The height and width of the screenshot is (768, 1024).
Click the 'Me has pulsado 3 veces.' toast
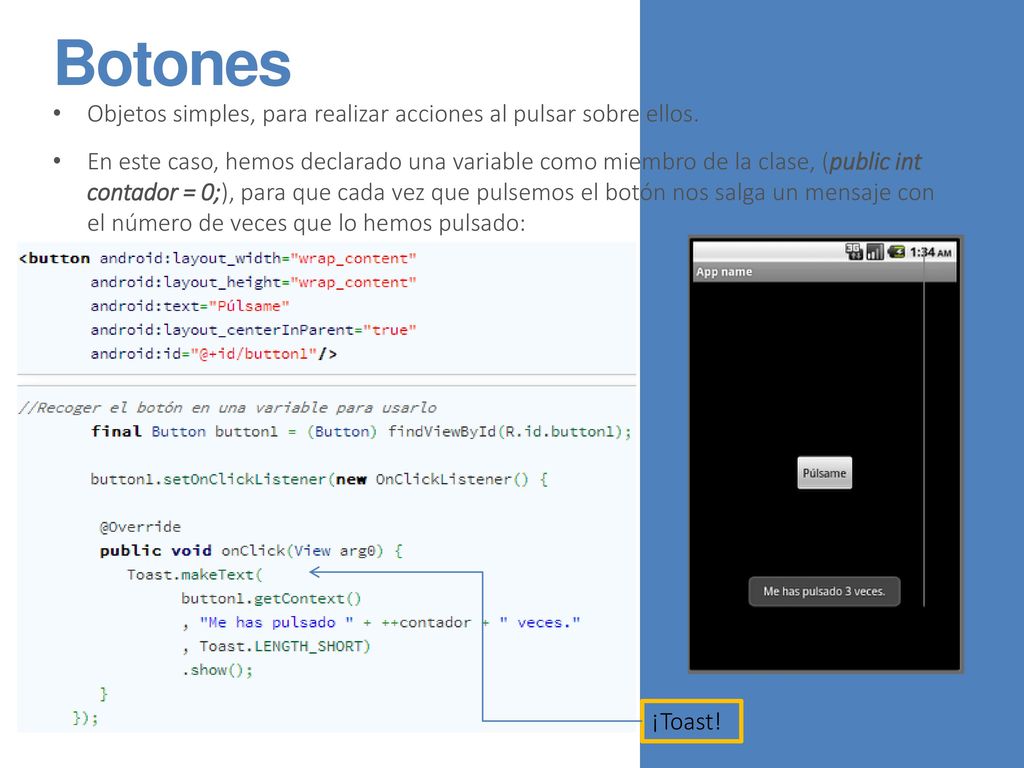point(824,591)
